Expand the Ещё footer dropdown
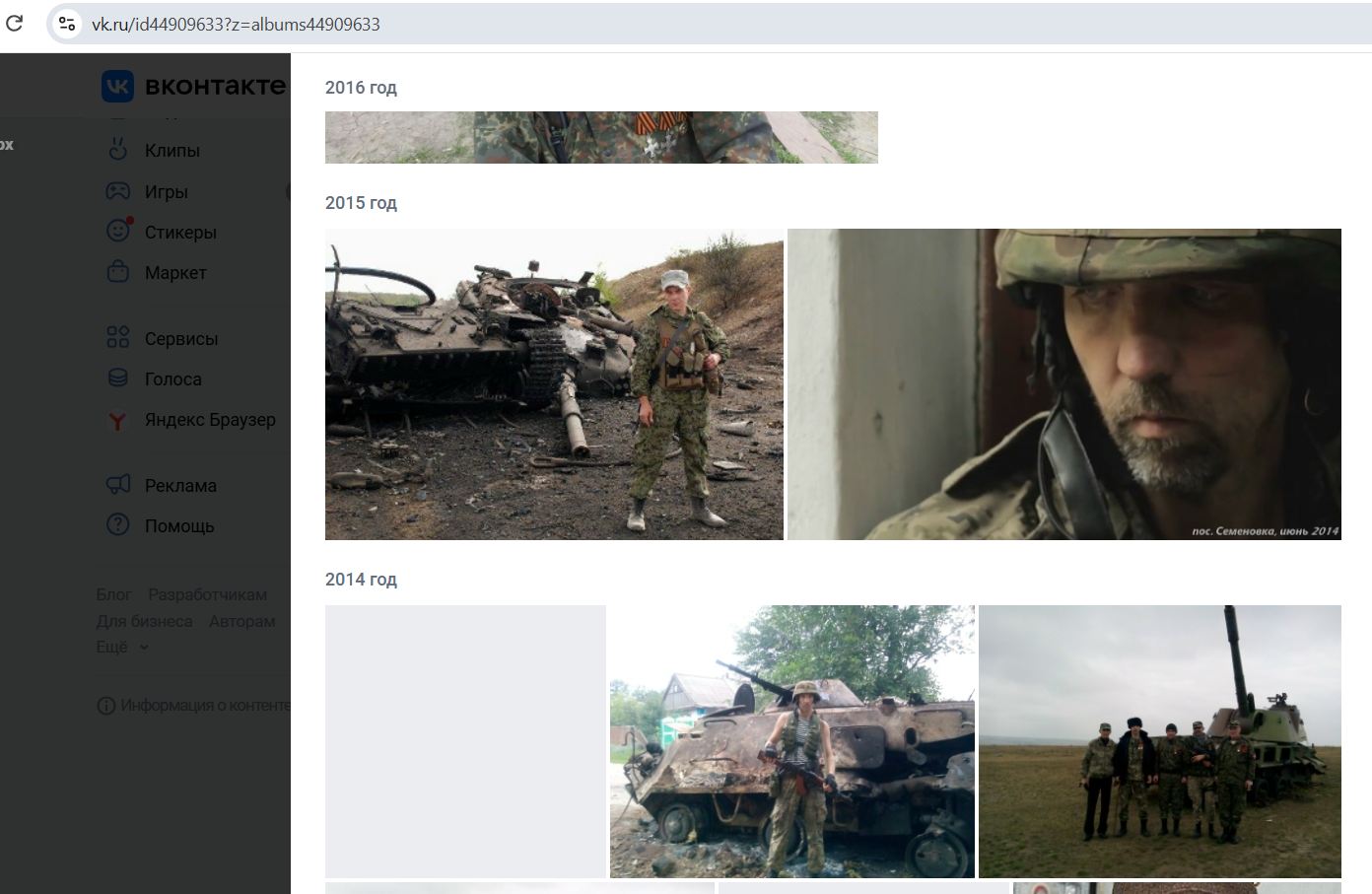The height and width of the screenshot is (894, 1372). coord(122,647)
